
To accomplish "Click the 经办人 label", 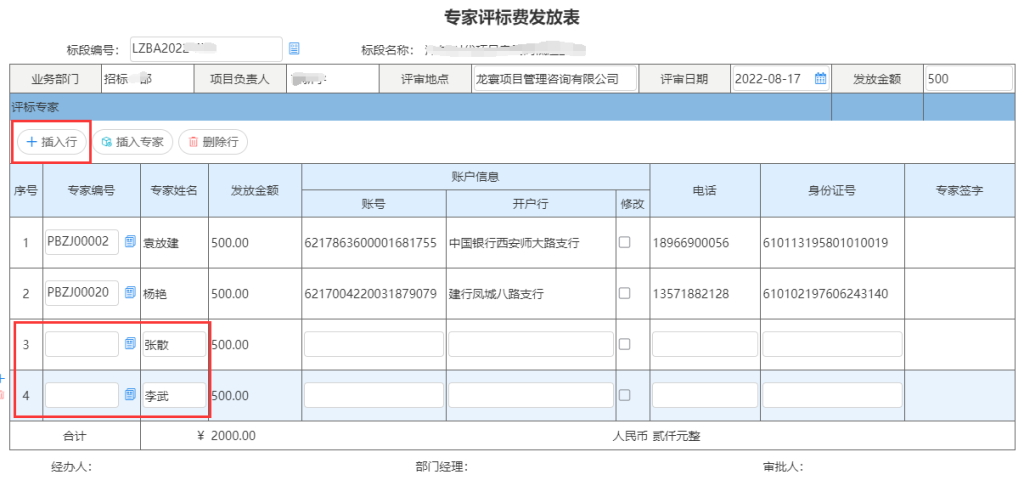I will (72, 467).
